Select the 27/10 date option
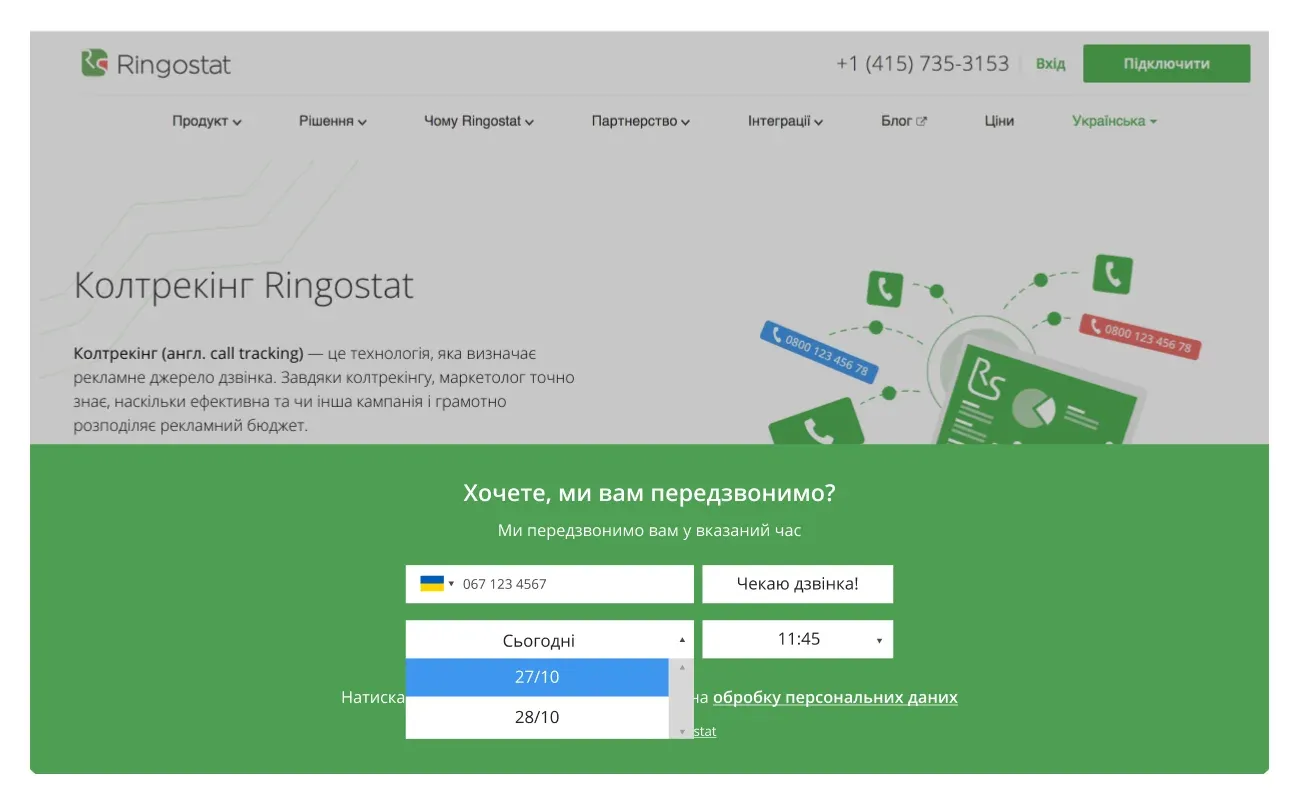Image resolution: width=1300 pixels, height=806 pixels. (x=537, y=677)
